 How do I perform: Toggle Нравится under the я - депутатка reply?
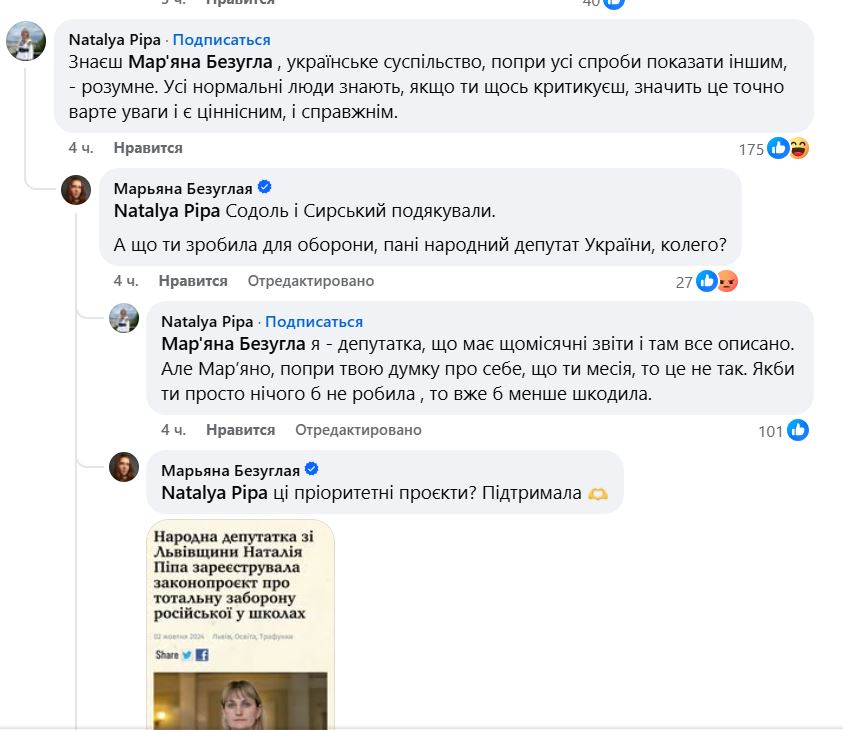240,430
